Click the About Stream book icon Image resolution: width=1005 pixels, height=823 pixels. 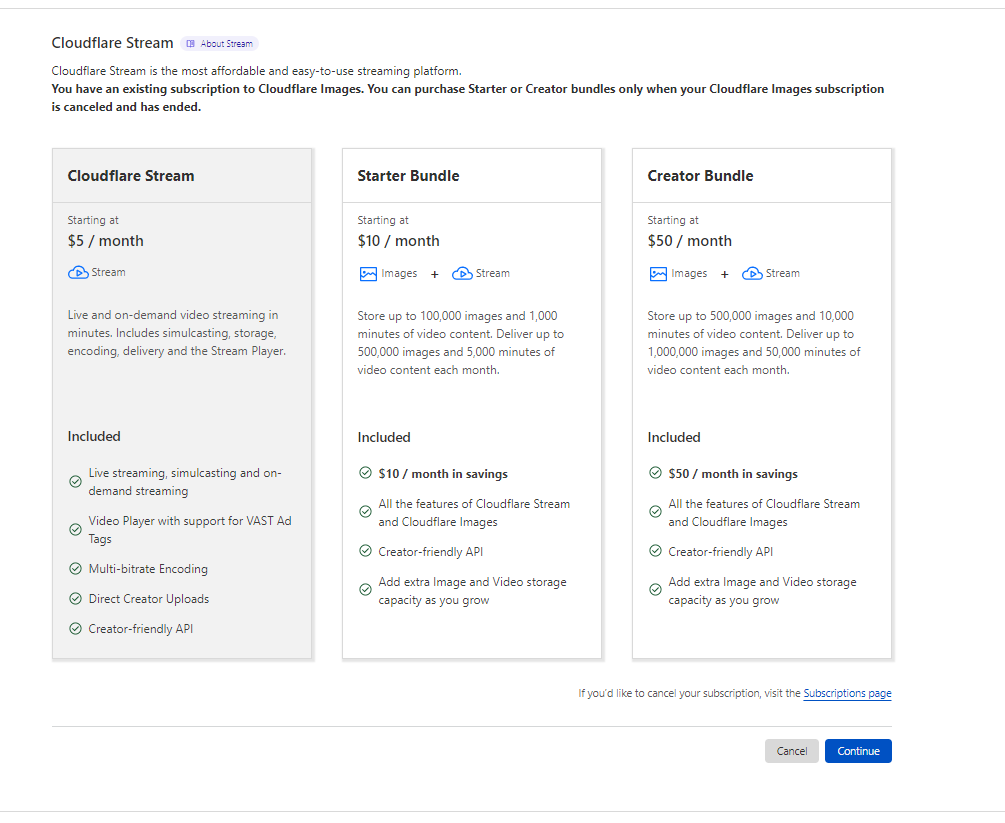pyautogui.click(x=191, y=44)
